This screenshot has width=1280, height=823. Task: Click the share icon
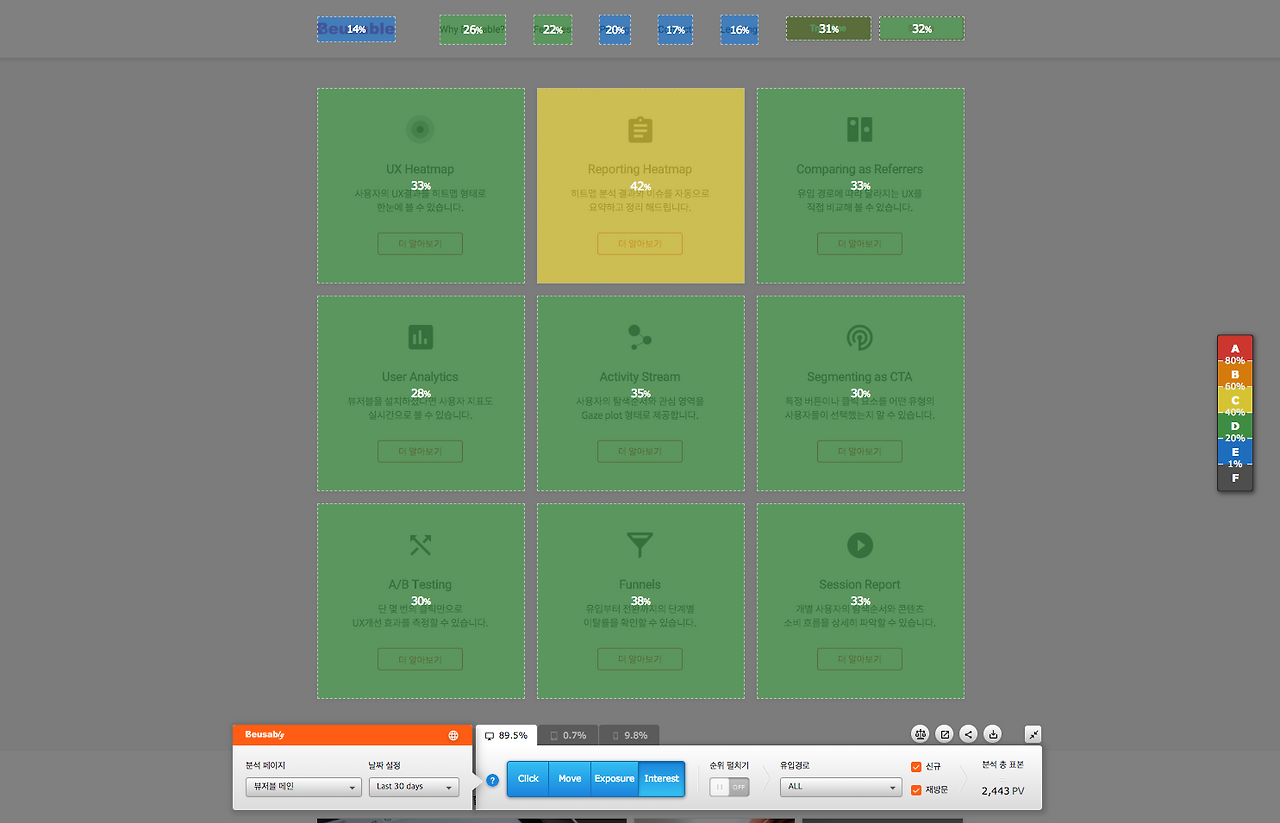coord(968,734)
